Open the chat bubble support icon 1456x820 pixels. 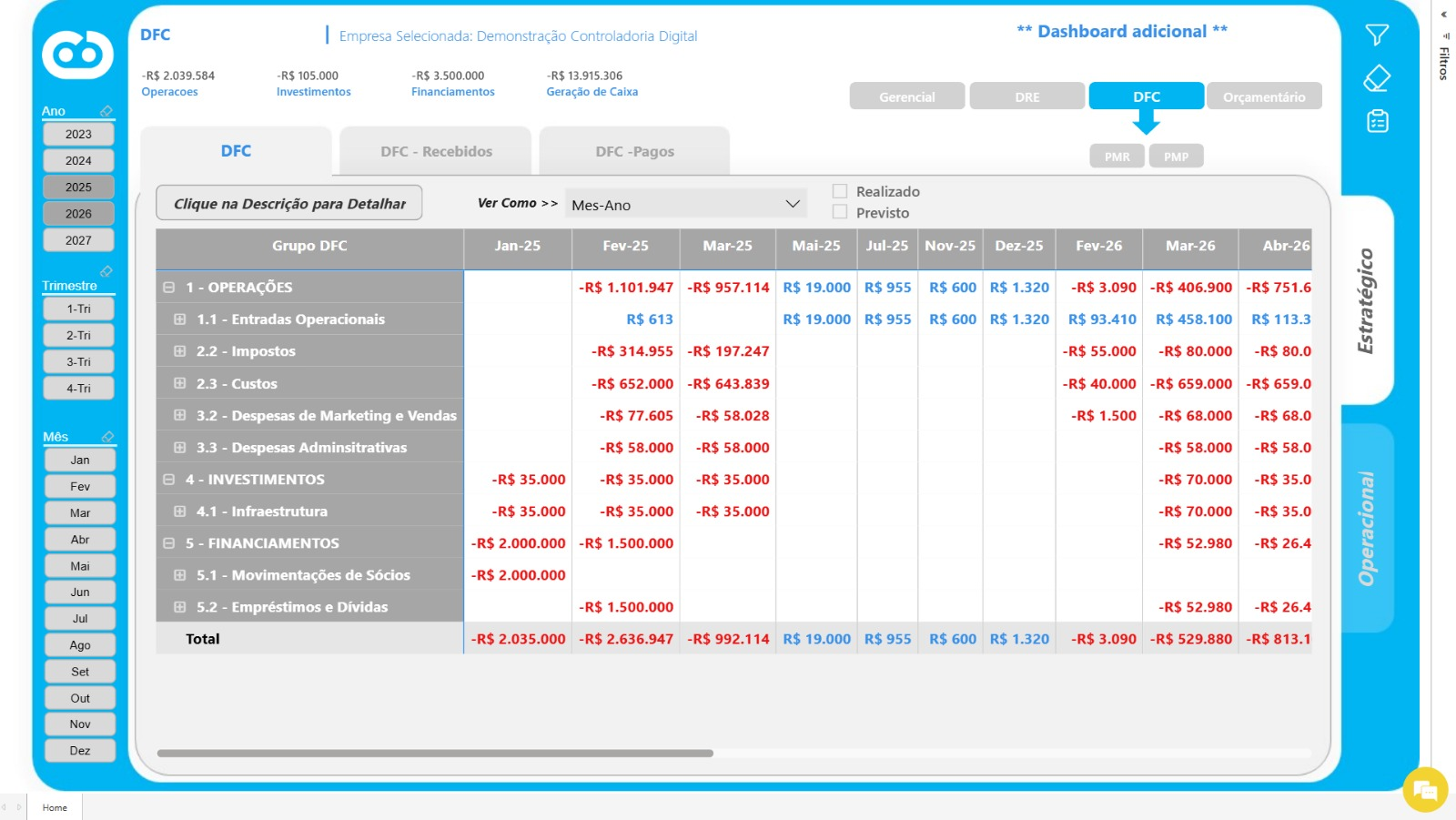[1425, 790]
